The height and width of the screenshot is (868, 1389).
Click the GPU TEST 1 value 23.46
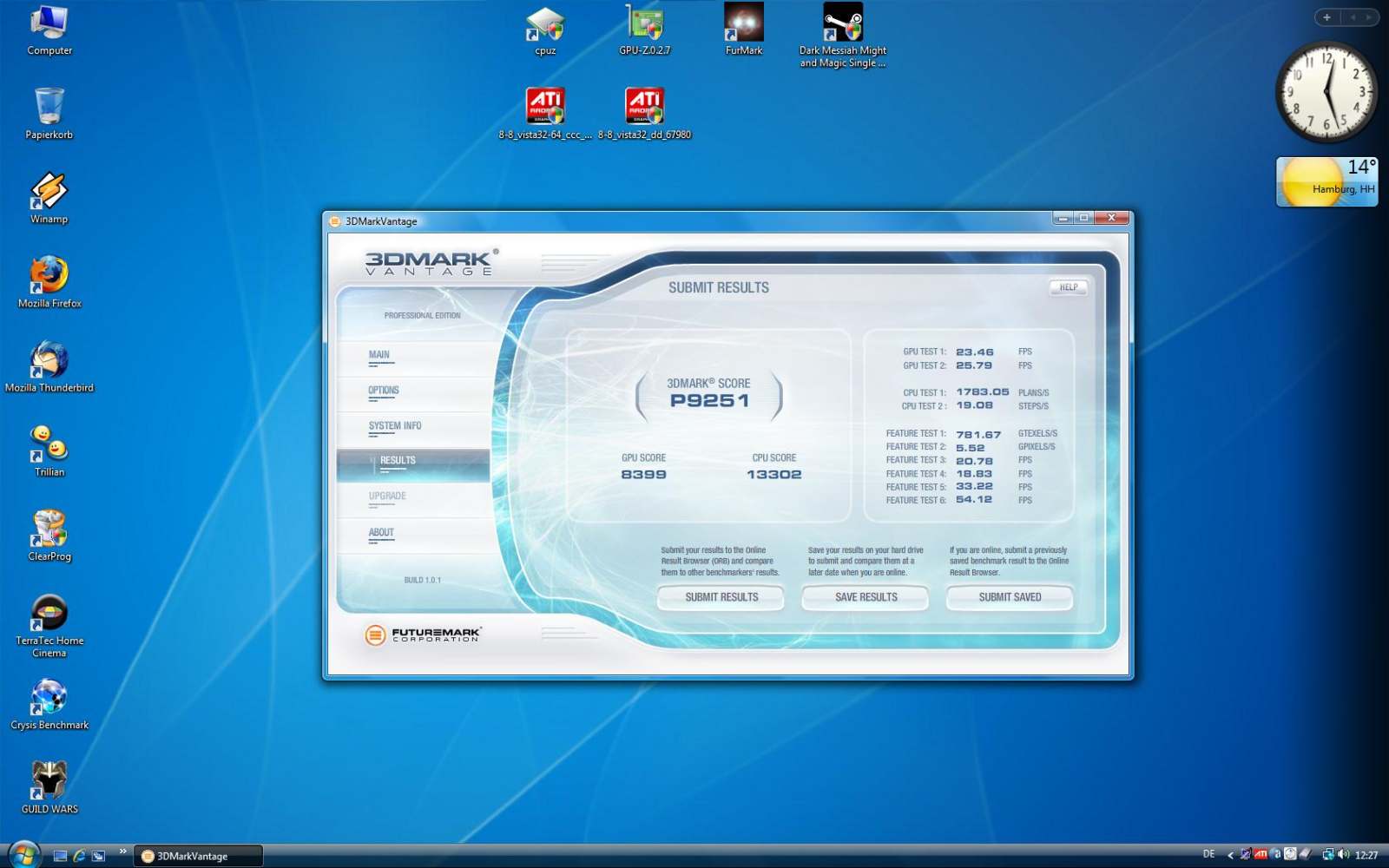974,352
